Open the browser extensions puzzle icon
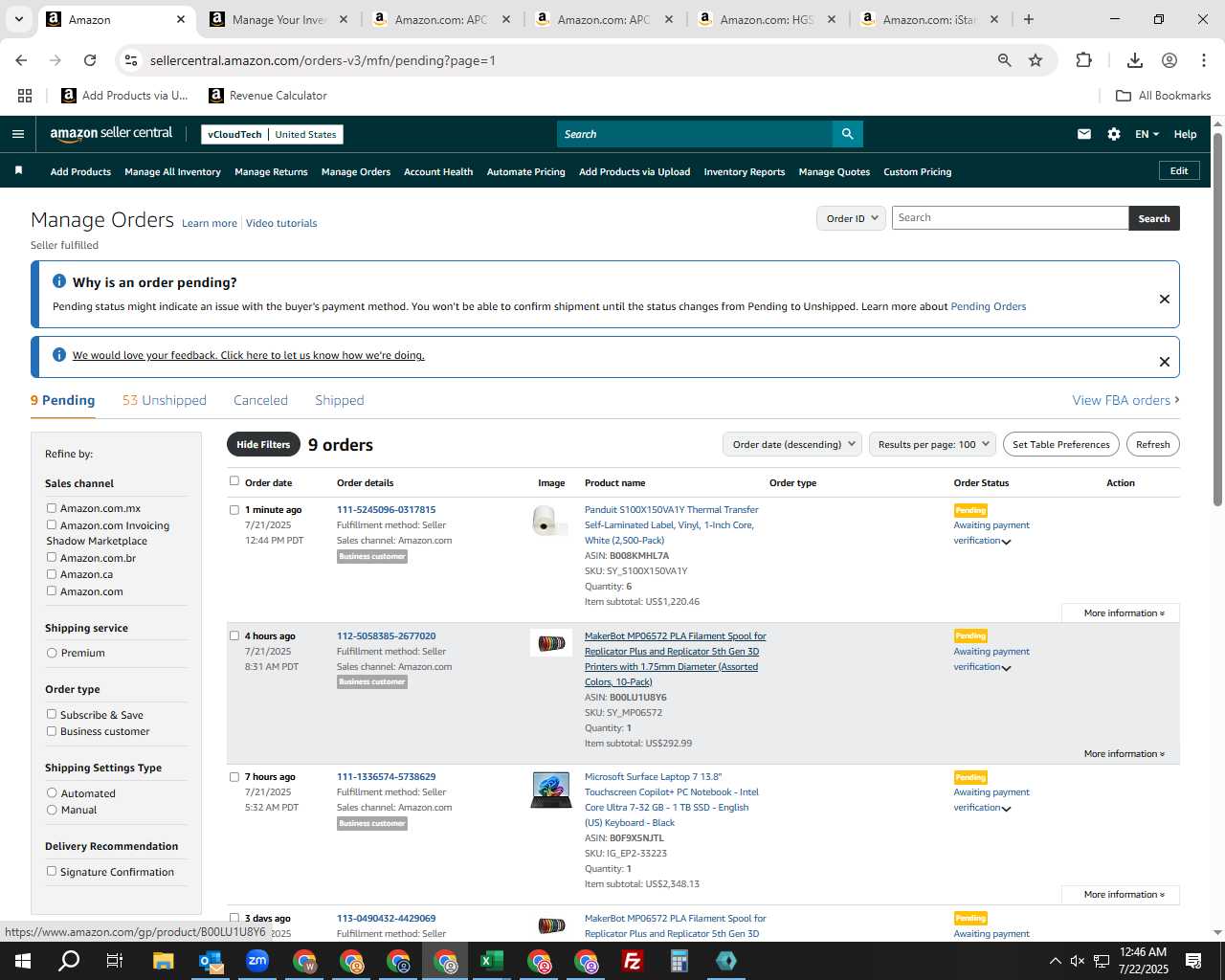This screenshot has width=1225, height=980. click(x=1083, y=60)
